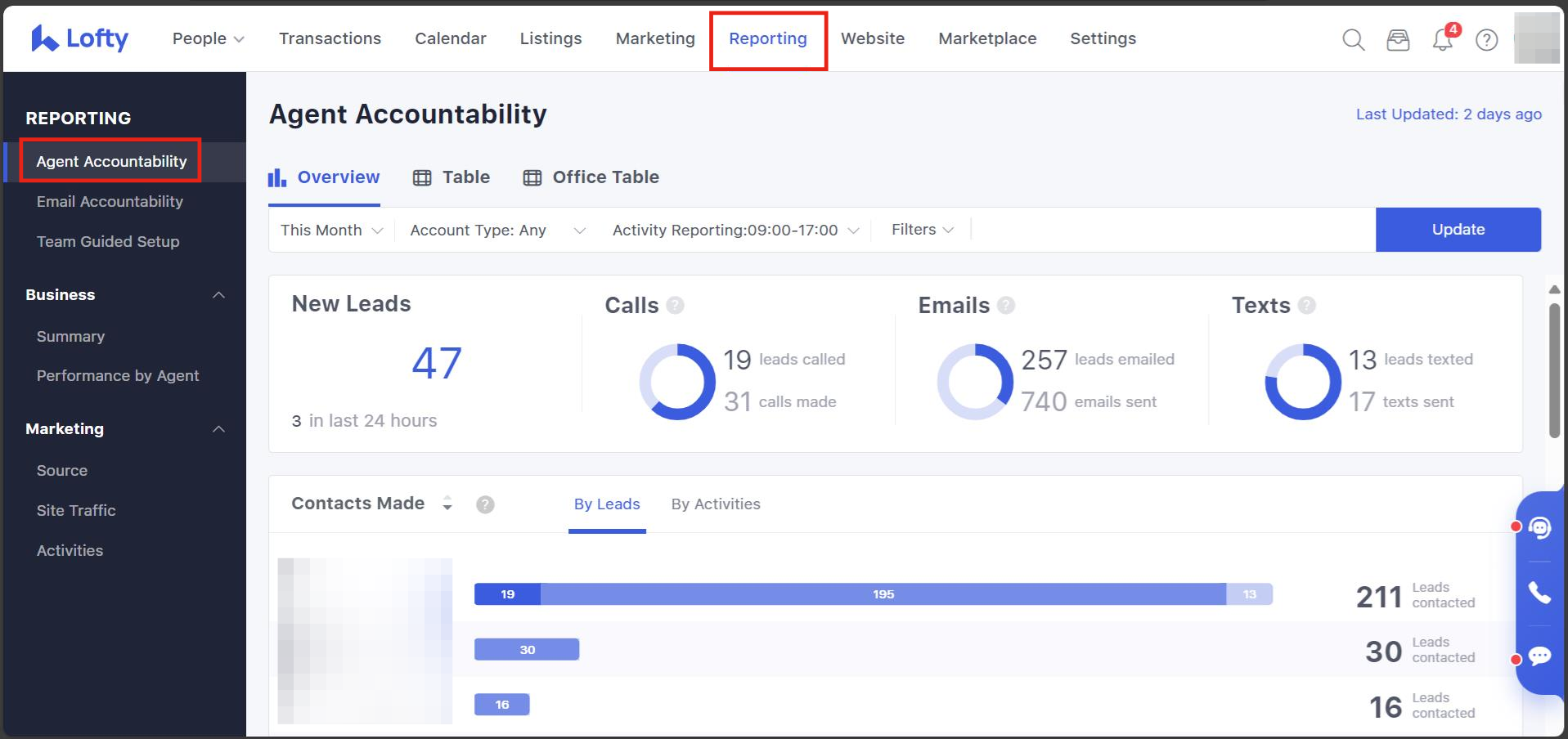1568x739 pixels.
Task: Open the People dropdown menu
Action: coord(208,38)
